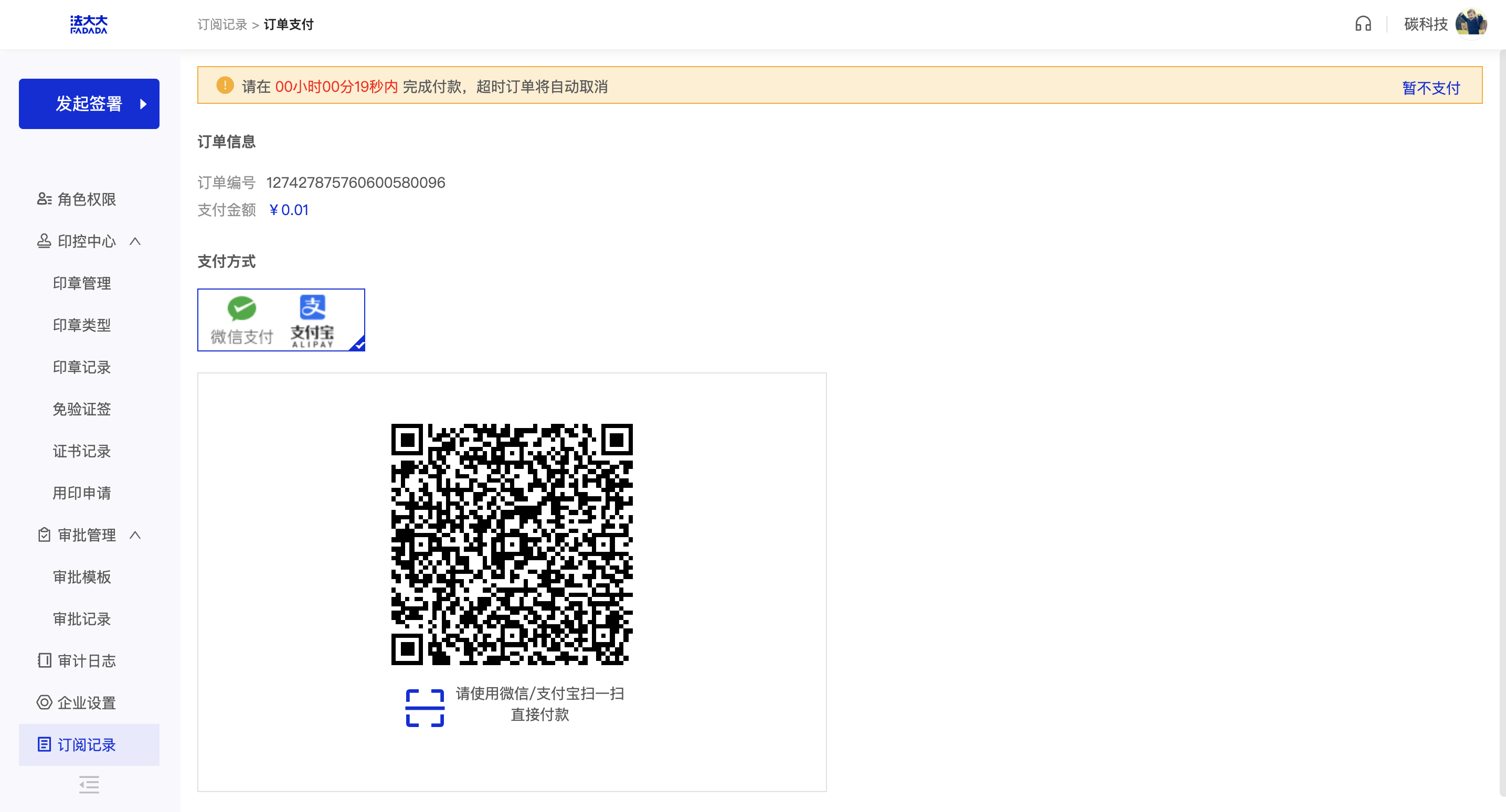Click 订单支付 breadcrumb text
Image resolution: width=1506 pixels, height=812 pixels.
point(288,24)
